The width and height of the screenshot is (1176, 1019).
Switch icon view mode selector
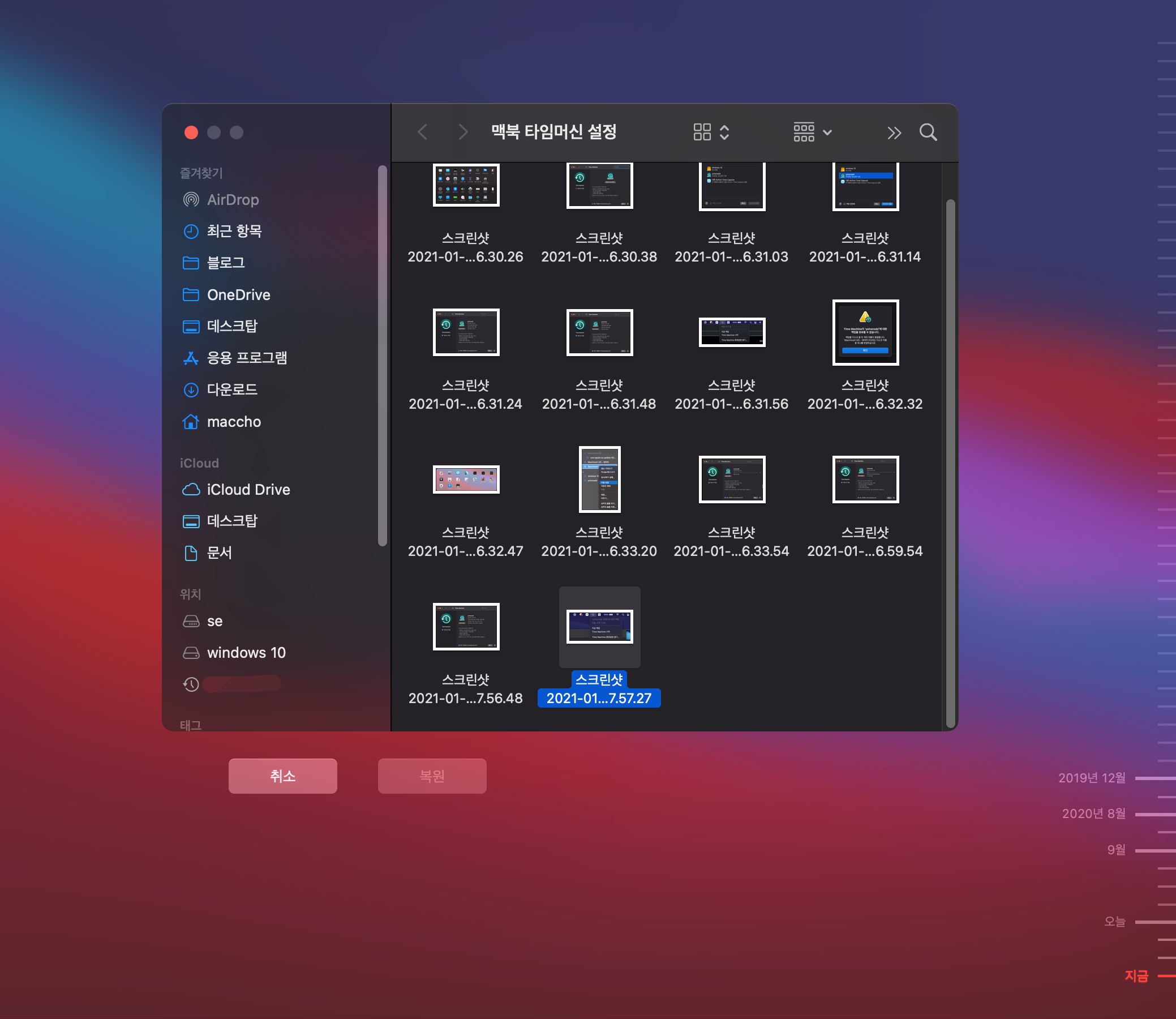click(x=710, y=132)
